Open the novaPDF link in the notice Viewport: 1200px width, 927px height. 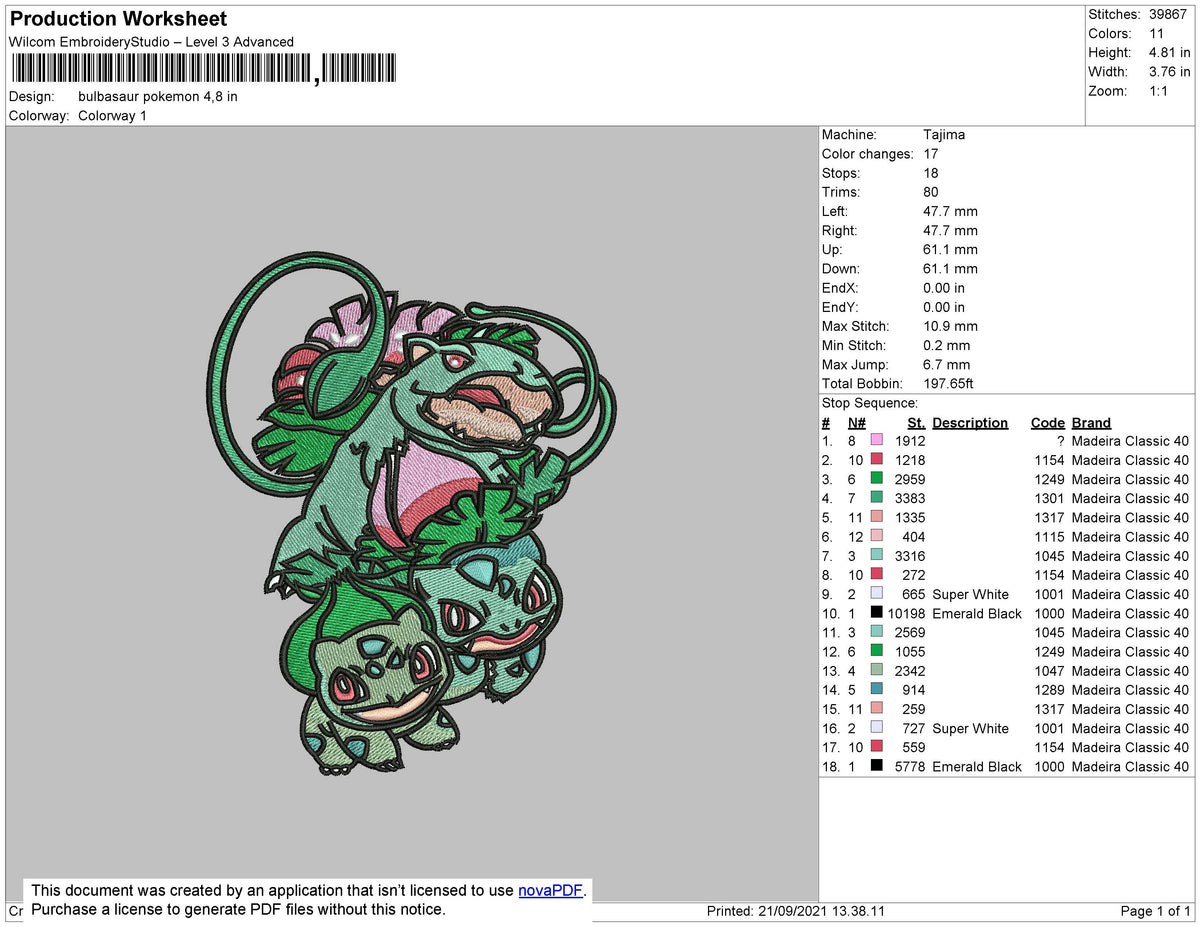pyautogui.click(x=550, y=890)
